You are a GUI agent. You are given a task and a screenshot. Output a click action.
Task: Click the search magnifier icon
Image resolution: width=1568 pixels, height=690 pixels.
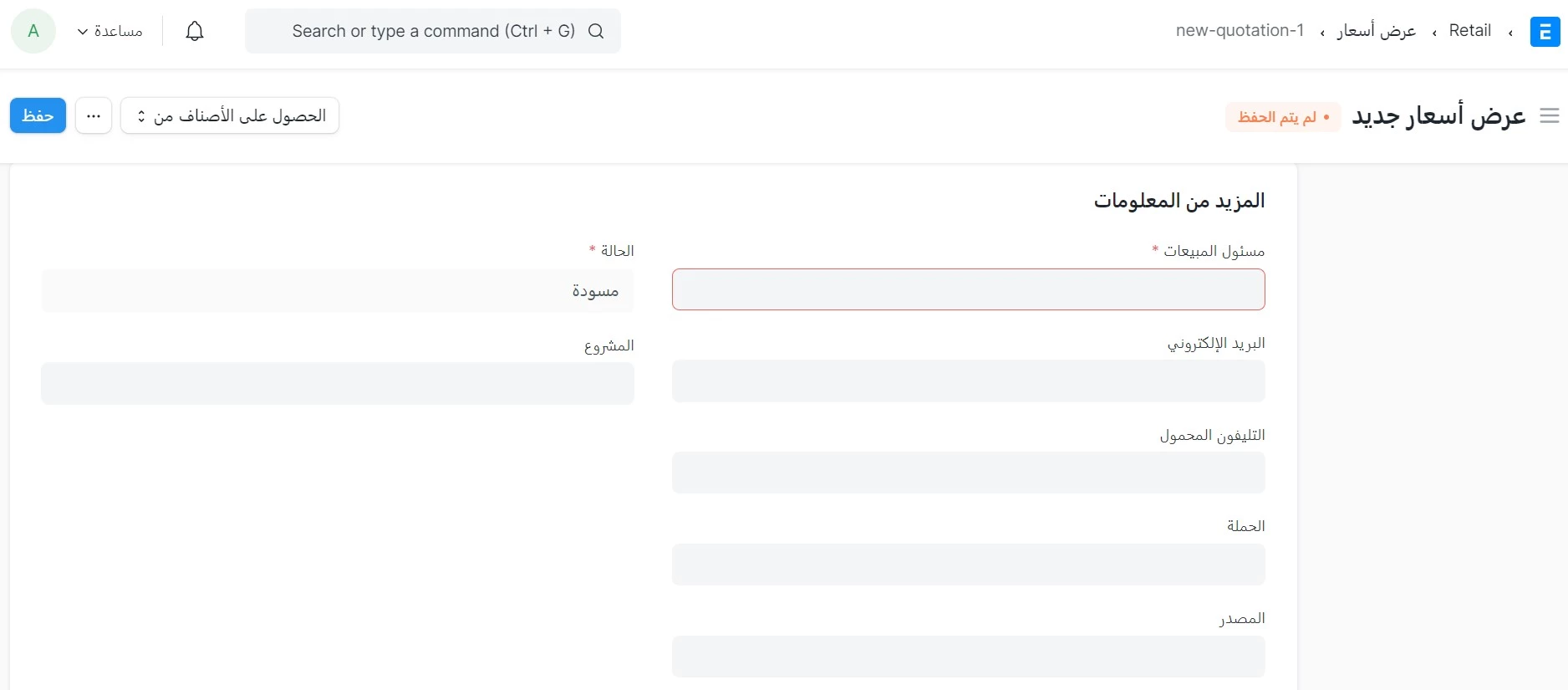(x=596, y=31)
